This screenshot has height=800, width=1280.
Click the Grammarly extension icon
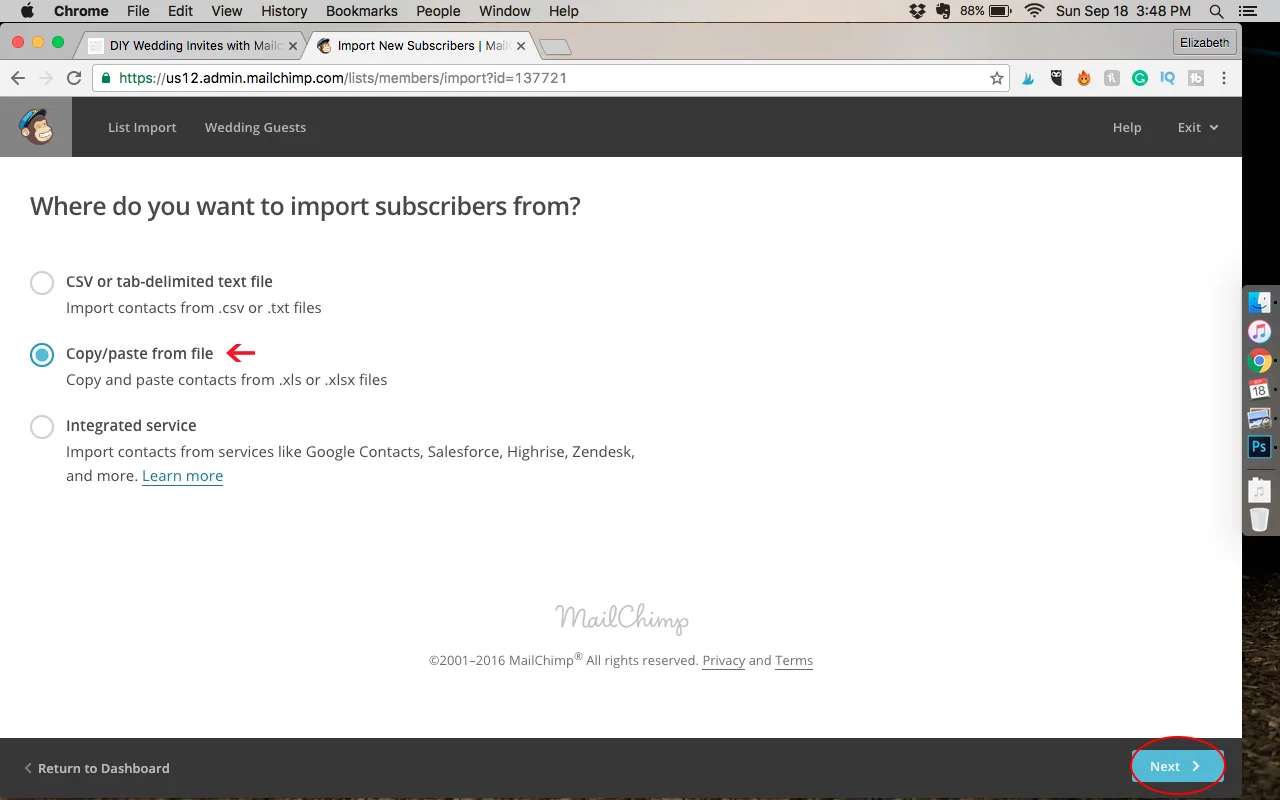coord(1140,78)
